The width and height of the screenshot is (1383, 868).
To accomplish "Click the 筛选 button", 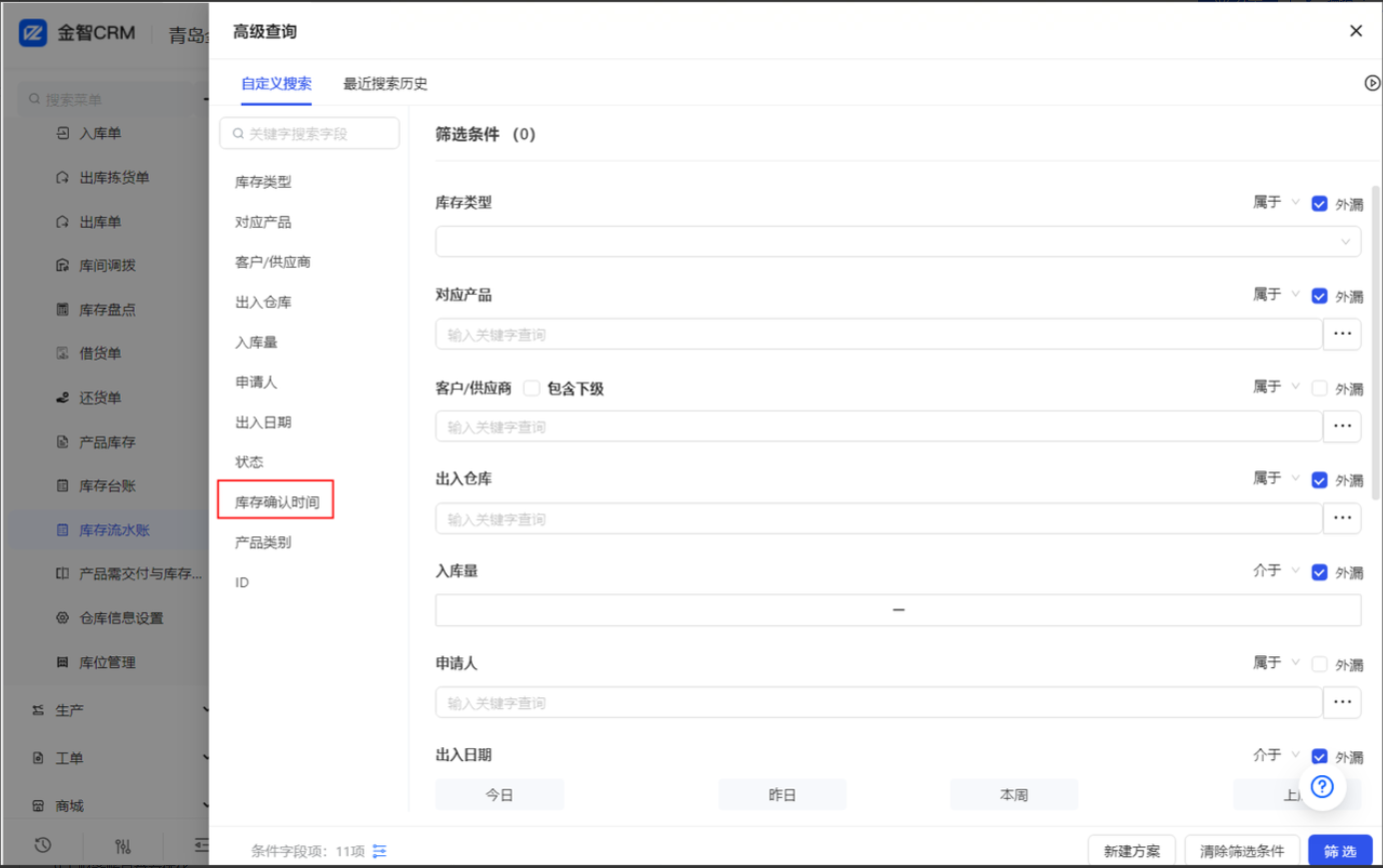I will tap(1340, 851).
